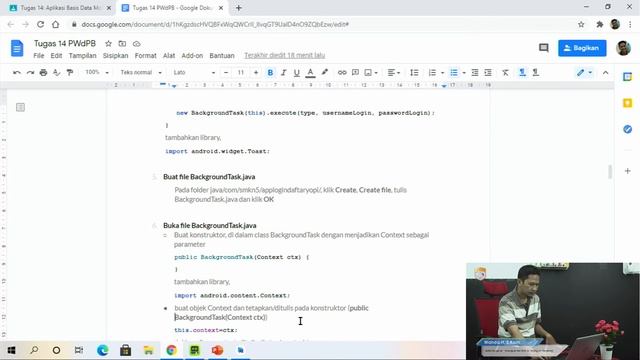Screen dimensions: 640x360
Task: Open the Bantuan menu
Action: pyautogui.click(x=222, y=56)
